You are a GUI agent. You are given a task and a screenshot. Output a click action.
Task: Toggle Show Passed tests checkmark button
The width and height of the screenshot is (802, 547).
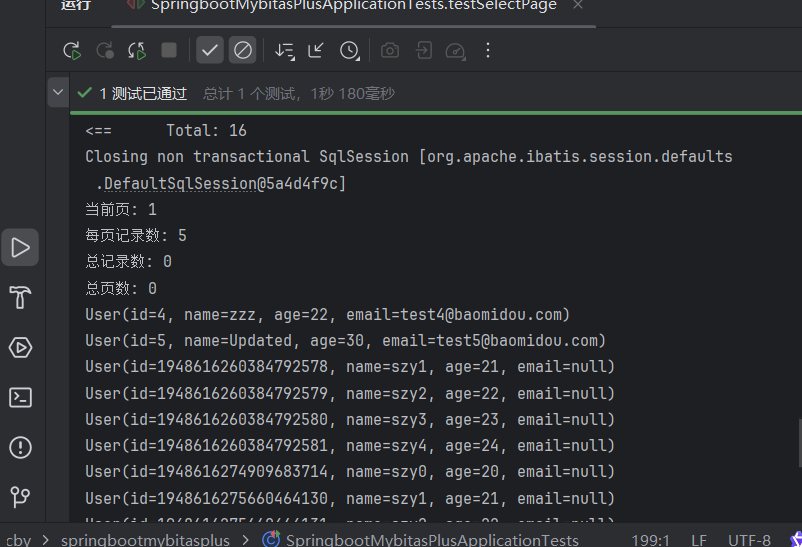pos(210,50)
